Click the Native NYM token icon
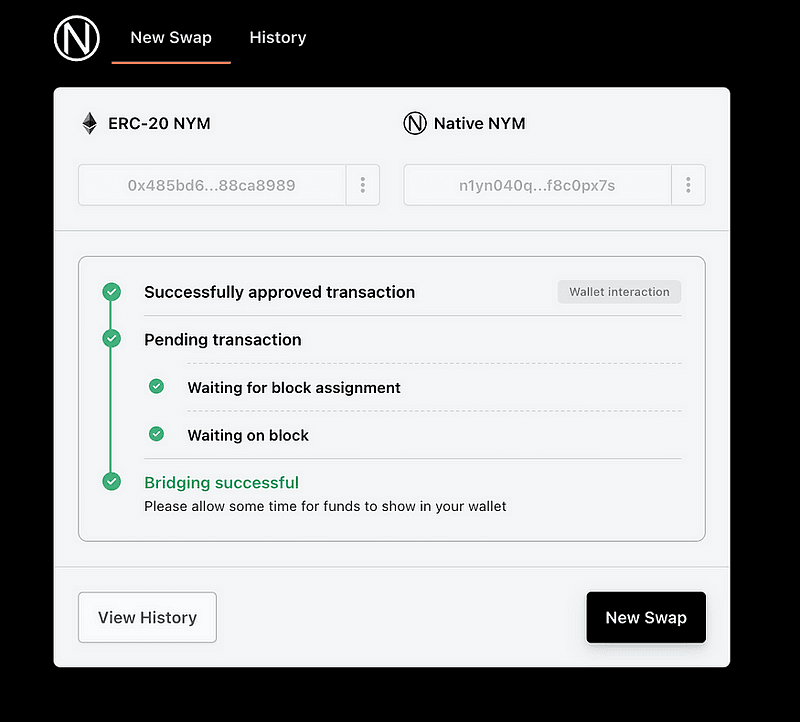800x722 pixels. coord(415,124)
